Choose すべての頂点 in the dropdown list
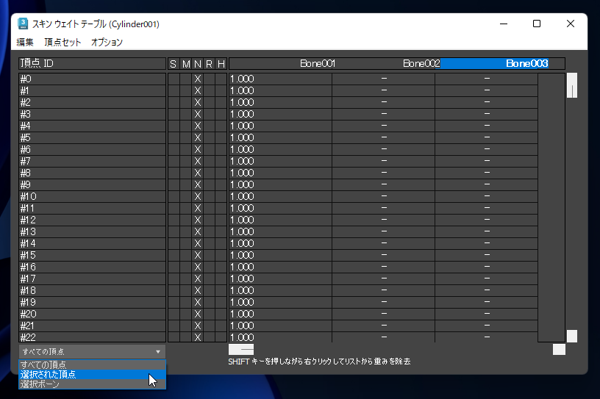 click(92, 365)
